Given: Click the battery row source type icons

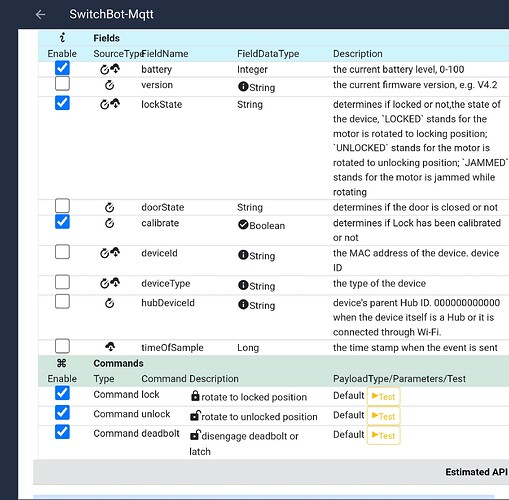Looking at the screenshot, I should coord(110,69).
